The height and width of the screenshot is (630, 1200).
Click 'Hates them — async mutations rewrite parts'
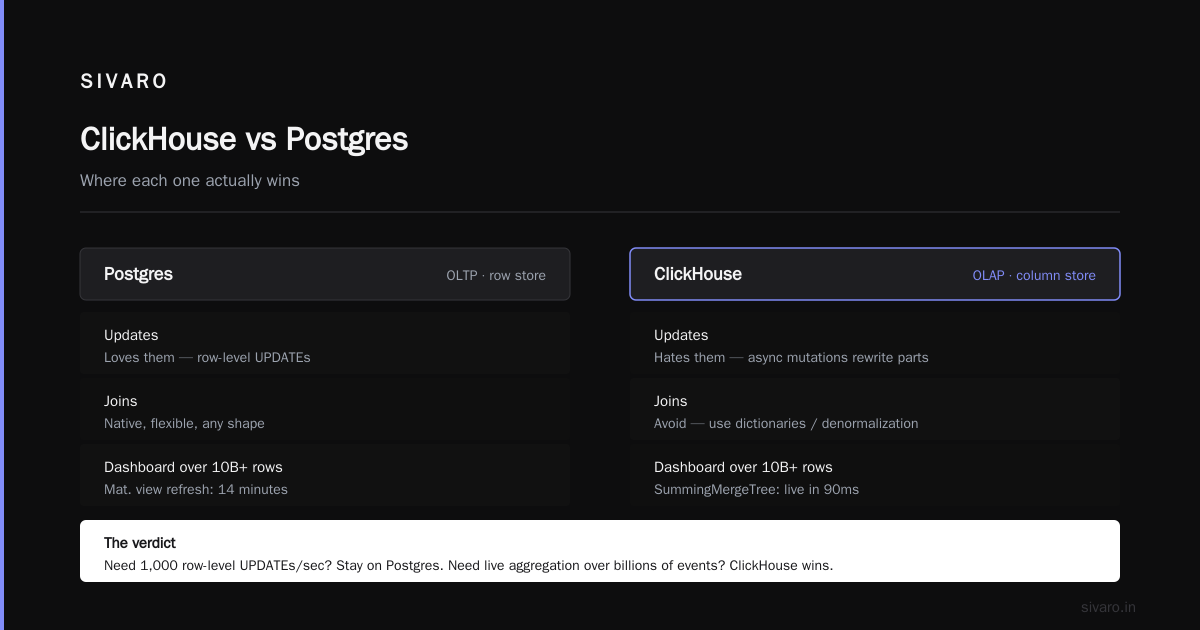click(x=791, y=357)
